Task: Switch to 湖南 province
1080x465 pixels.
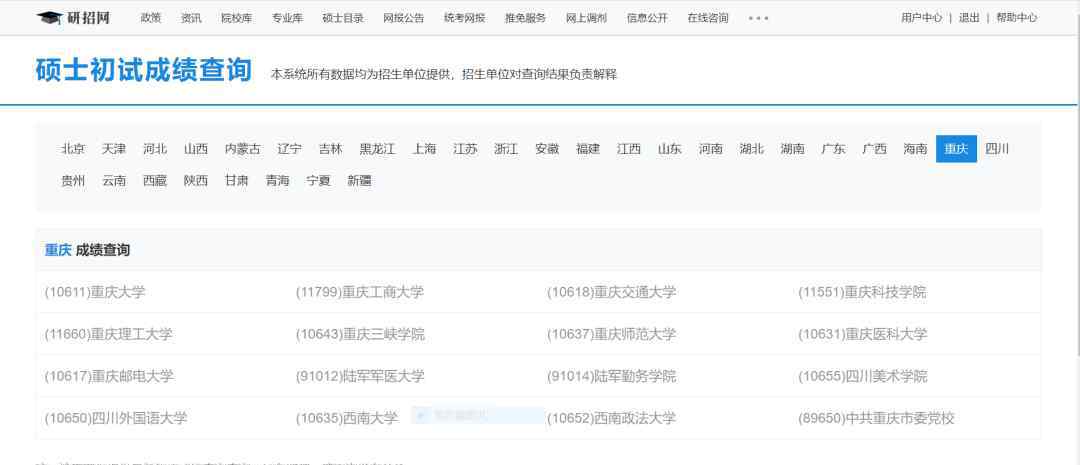Action: click(793, 149)
